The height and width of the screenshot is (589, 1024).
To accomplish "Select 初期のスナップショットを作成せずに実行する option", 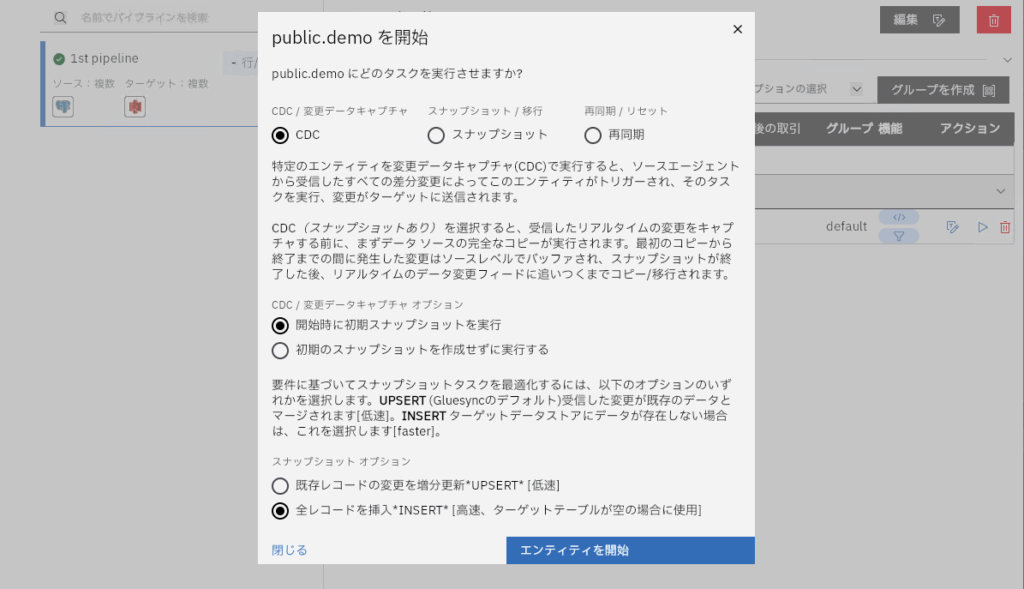I will pyautogui.click(x=280, y=350).
